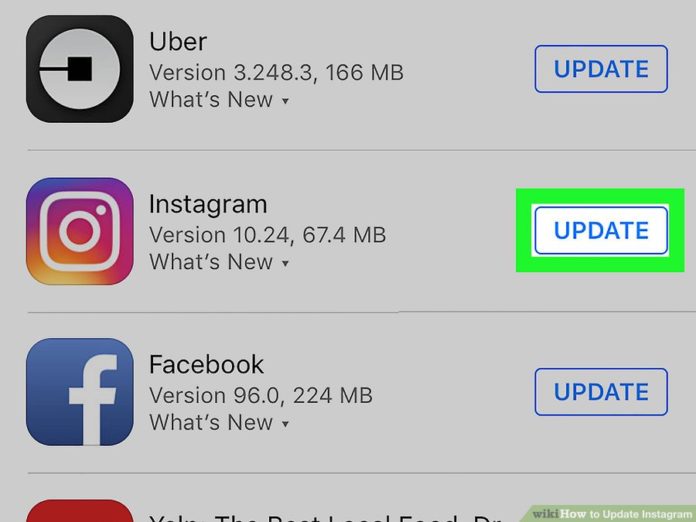The width and height of the screenshot is (696, 522).
Task: Tap Facebook's 224 MB size label
Action: click(332, 395)
